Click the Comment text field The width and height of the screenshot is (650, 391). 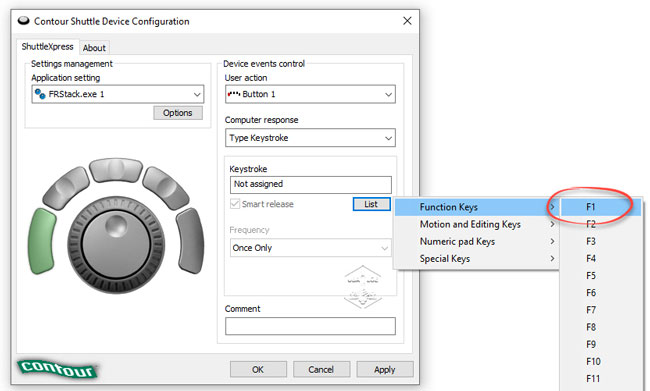[x=310, y=326]
